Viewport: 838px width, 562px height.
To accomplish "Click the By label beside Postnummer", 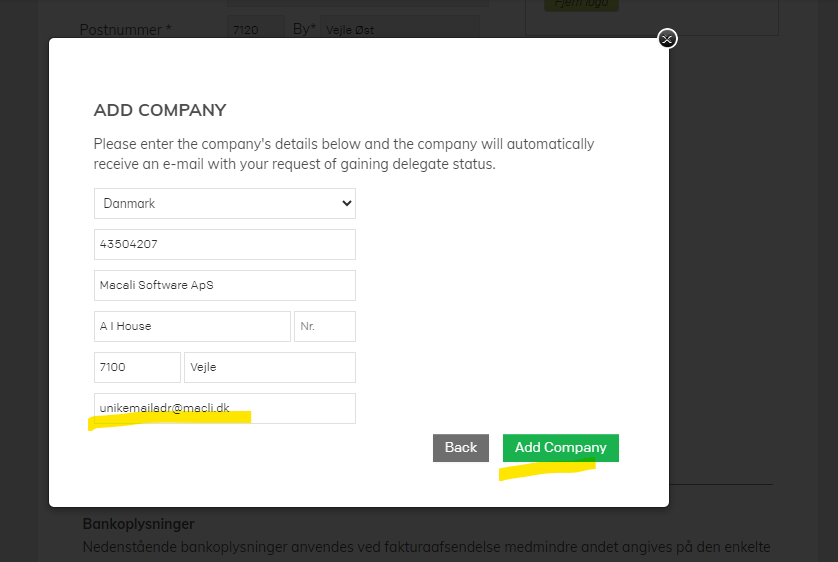I will pyautogui.click(x=304, y=29).
